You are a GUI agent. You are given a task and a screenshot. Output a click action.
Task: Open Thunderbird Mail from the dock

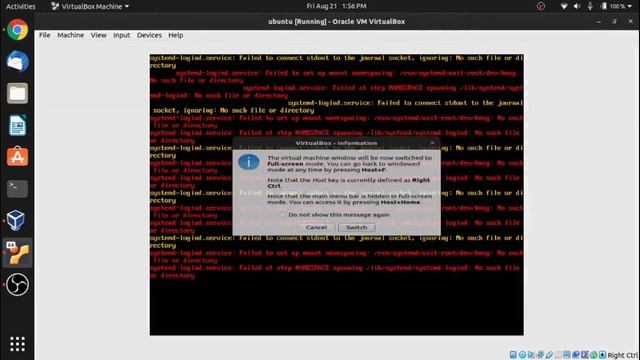coord(17,61)
